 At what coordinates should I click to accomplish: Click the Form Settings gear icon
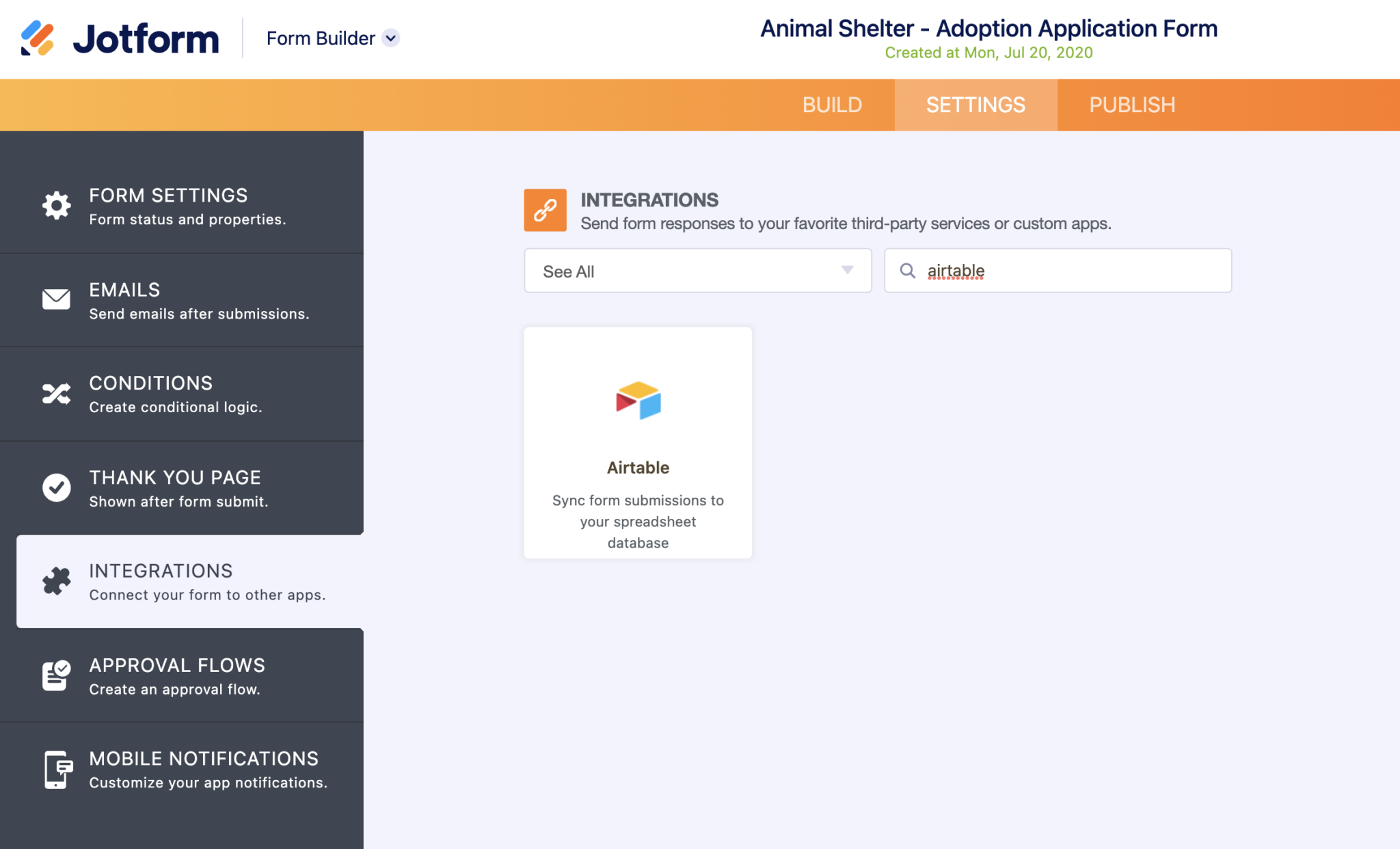click(x=56, y=205)
